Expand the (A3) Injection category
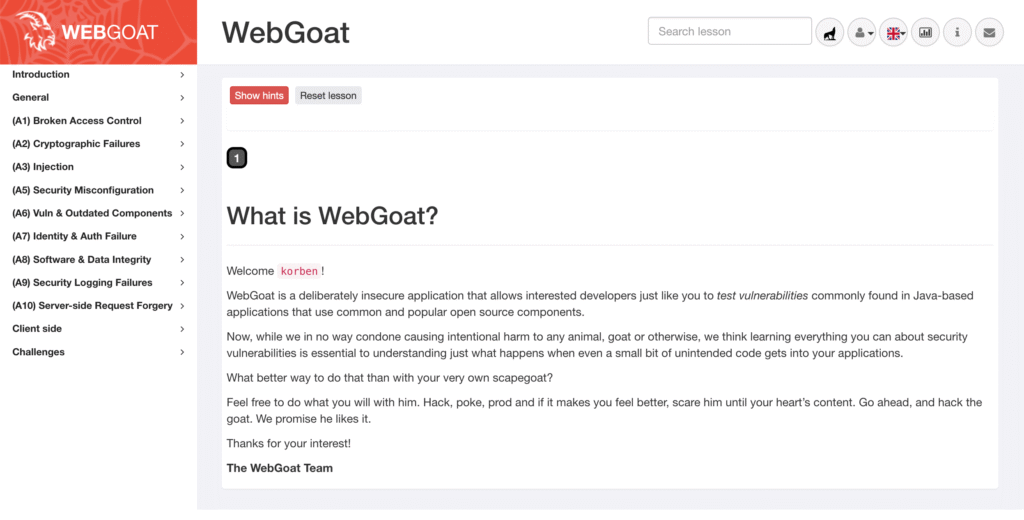 (x=98, y=167)
